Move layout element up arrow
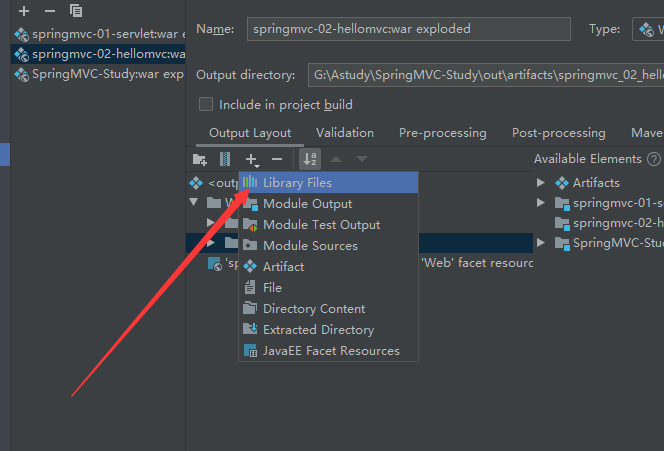The width and height of the screenshot is (664, 451). point(336,159)
